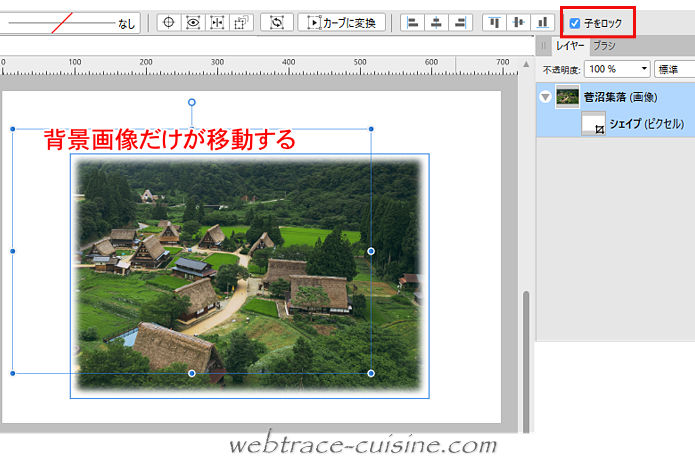The image size is (695, 458).
Task: Align selection to the bottom edge
Action: [x=542, y=22]
